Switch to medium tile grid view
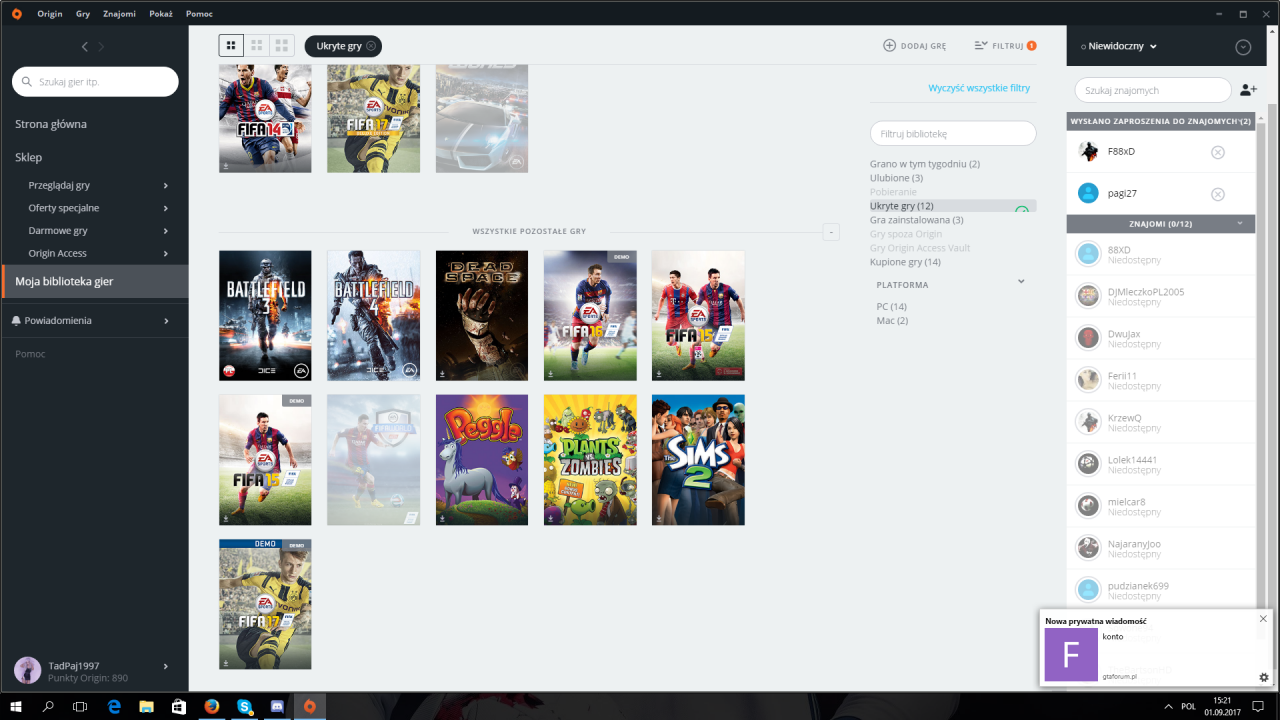Screen dimensions: 1280x720 click(x=257, y=46)
